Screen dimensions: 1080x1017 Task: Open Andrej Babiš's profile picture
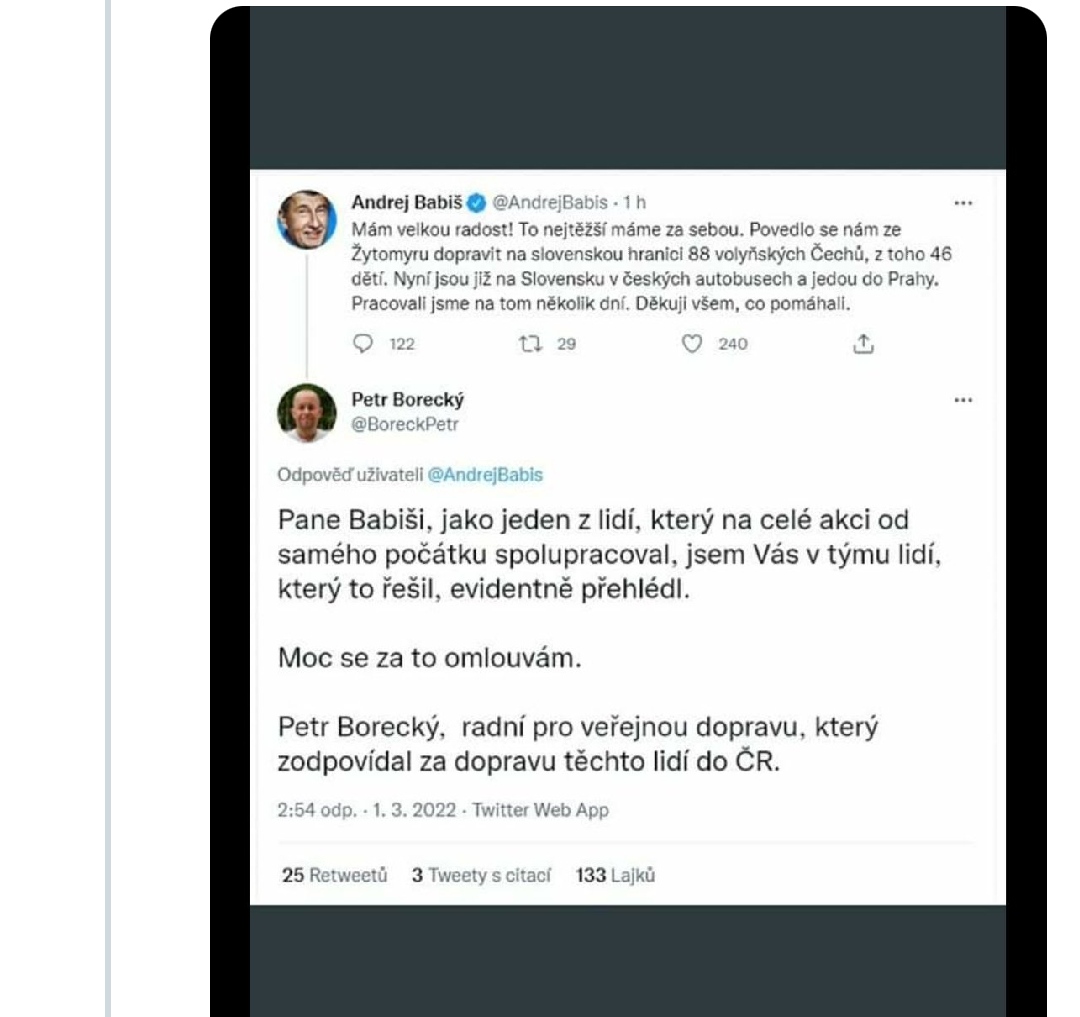(x=306, y=219)
